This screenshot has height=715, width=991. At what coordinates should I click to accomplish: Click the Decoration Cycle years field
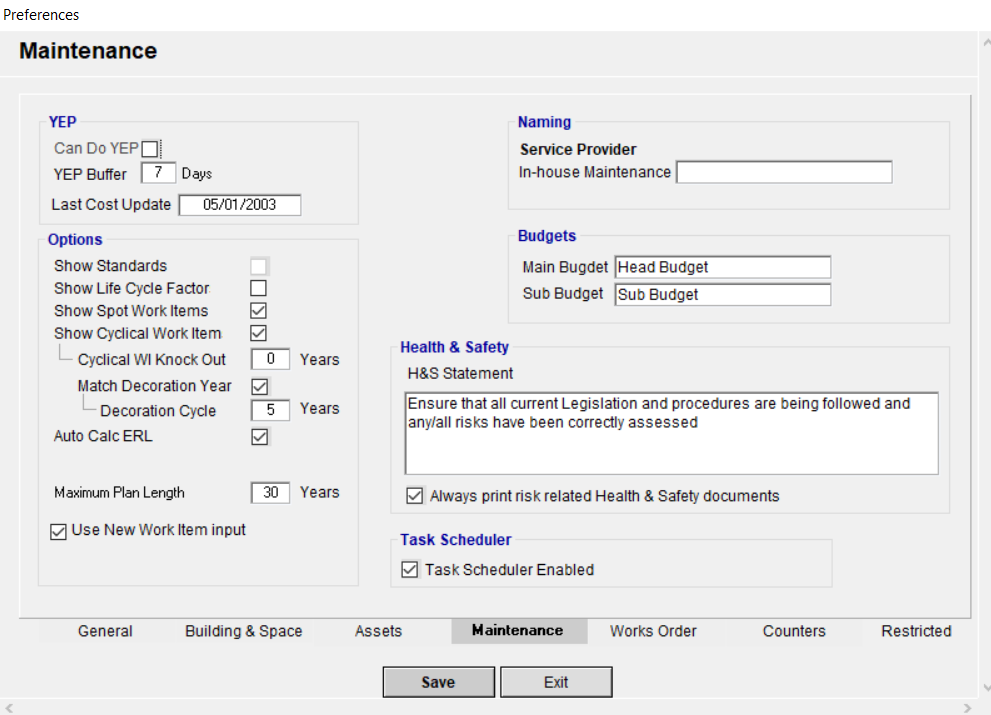click(x=271, y=410)
